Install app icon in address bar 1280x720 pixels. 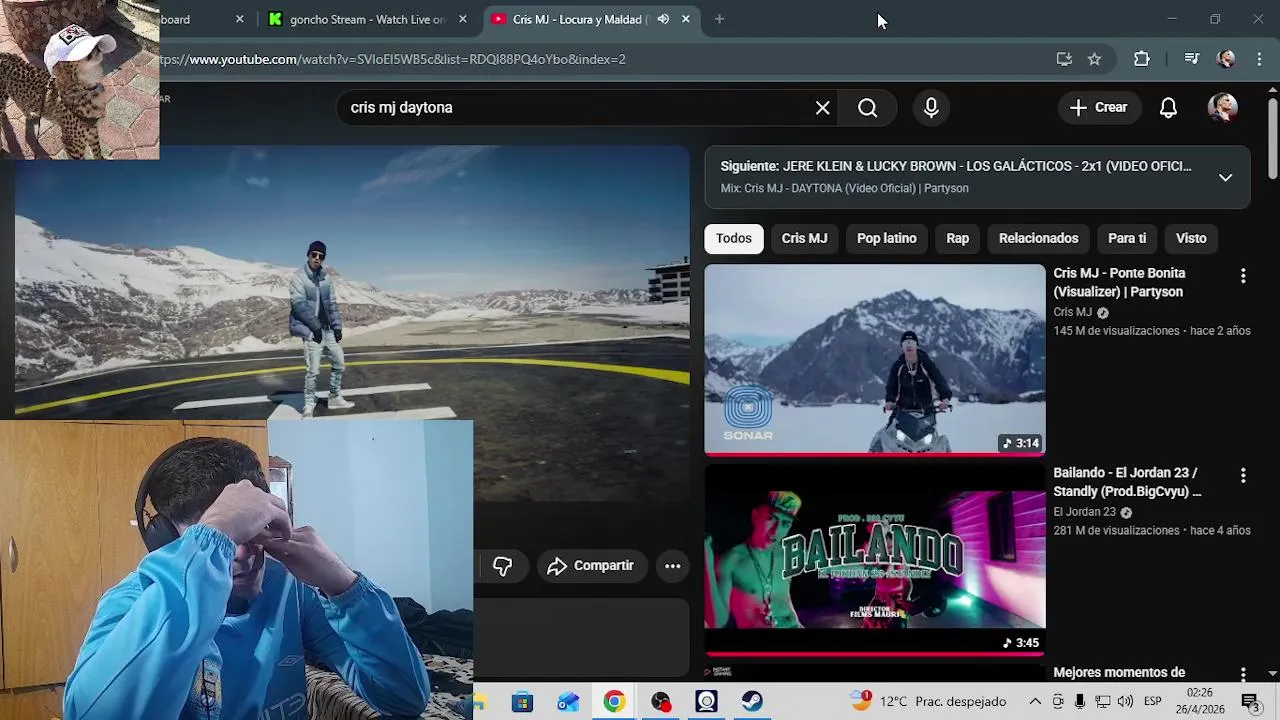[1064, 59]
